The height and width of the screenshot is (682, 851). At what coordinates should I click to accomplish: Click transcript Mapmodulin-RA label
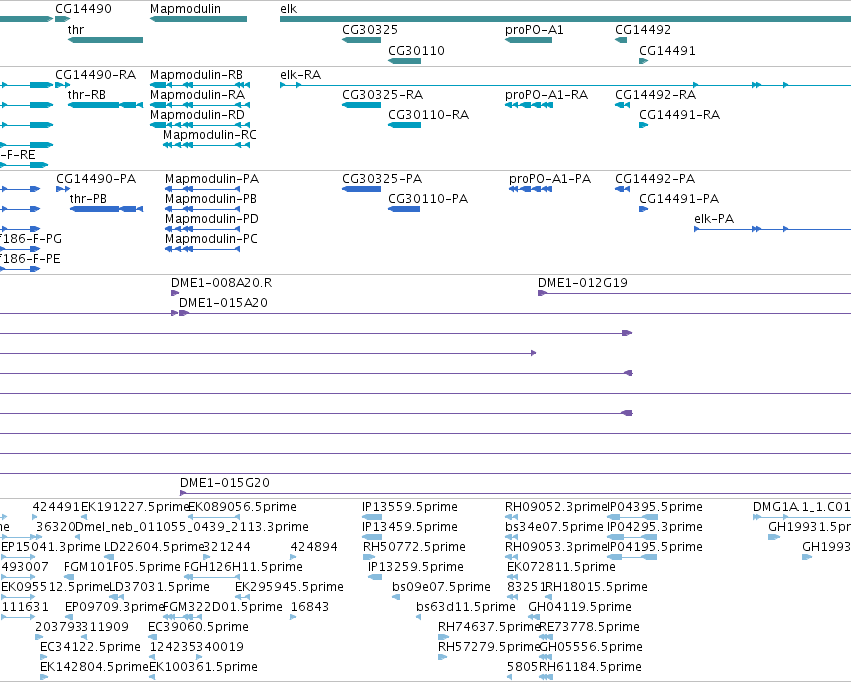197,94
